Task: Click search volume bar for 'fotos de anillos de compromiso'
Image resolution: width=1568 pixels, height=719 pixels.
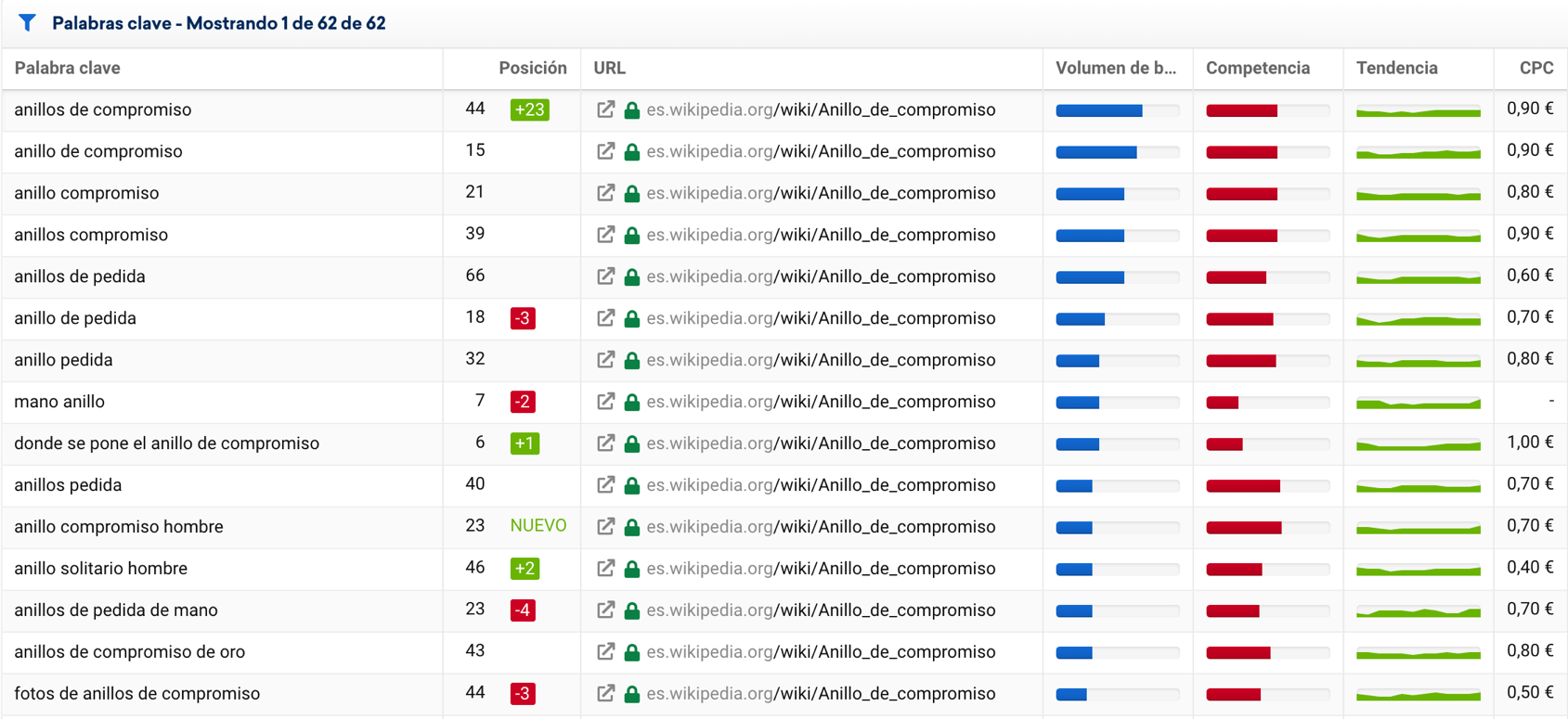Action: [1118, 695]
